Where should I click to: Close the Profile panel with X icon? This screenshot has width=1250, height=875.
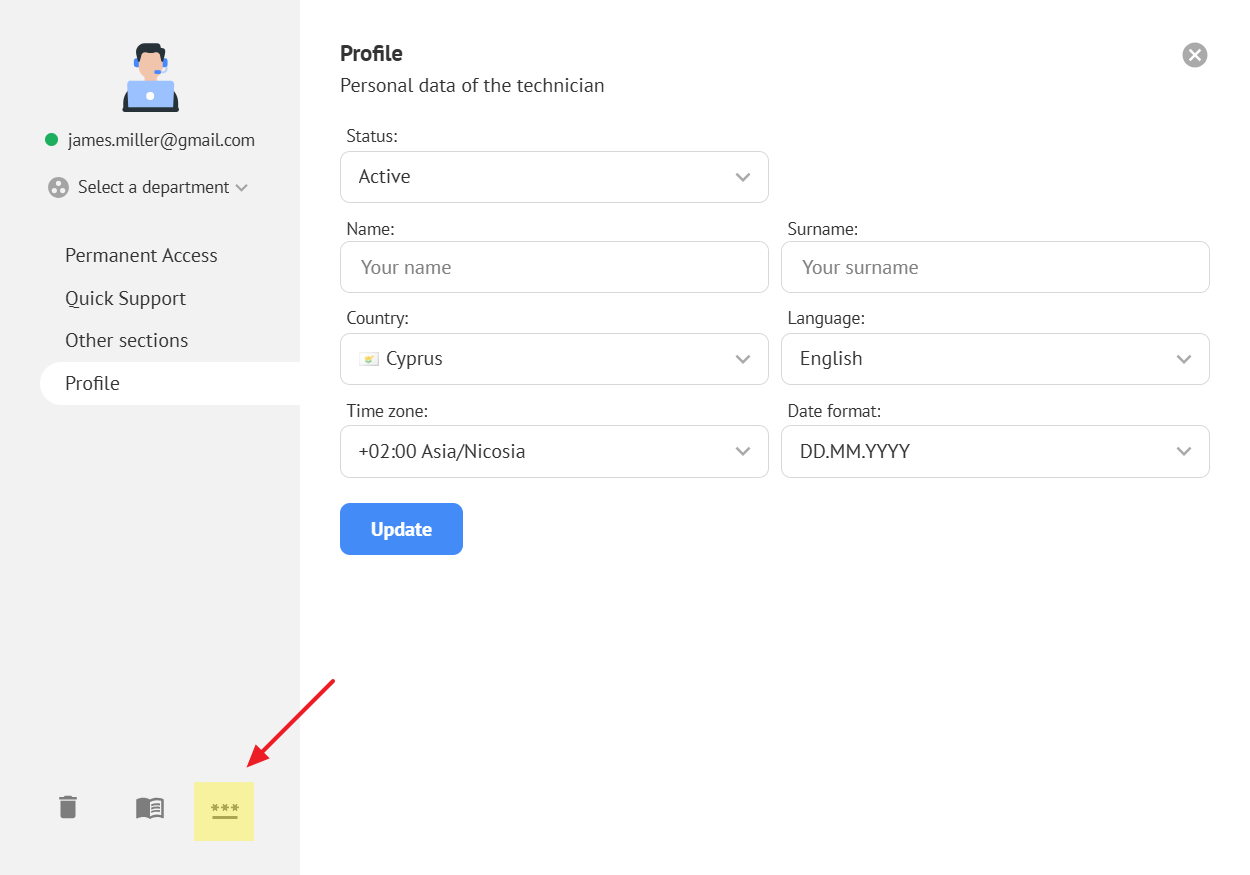click(x=1195, y=55)
